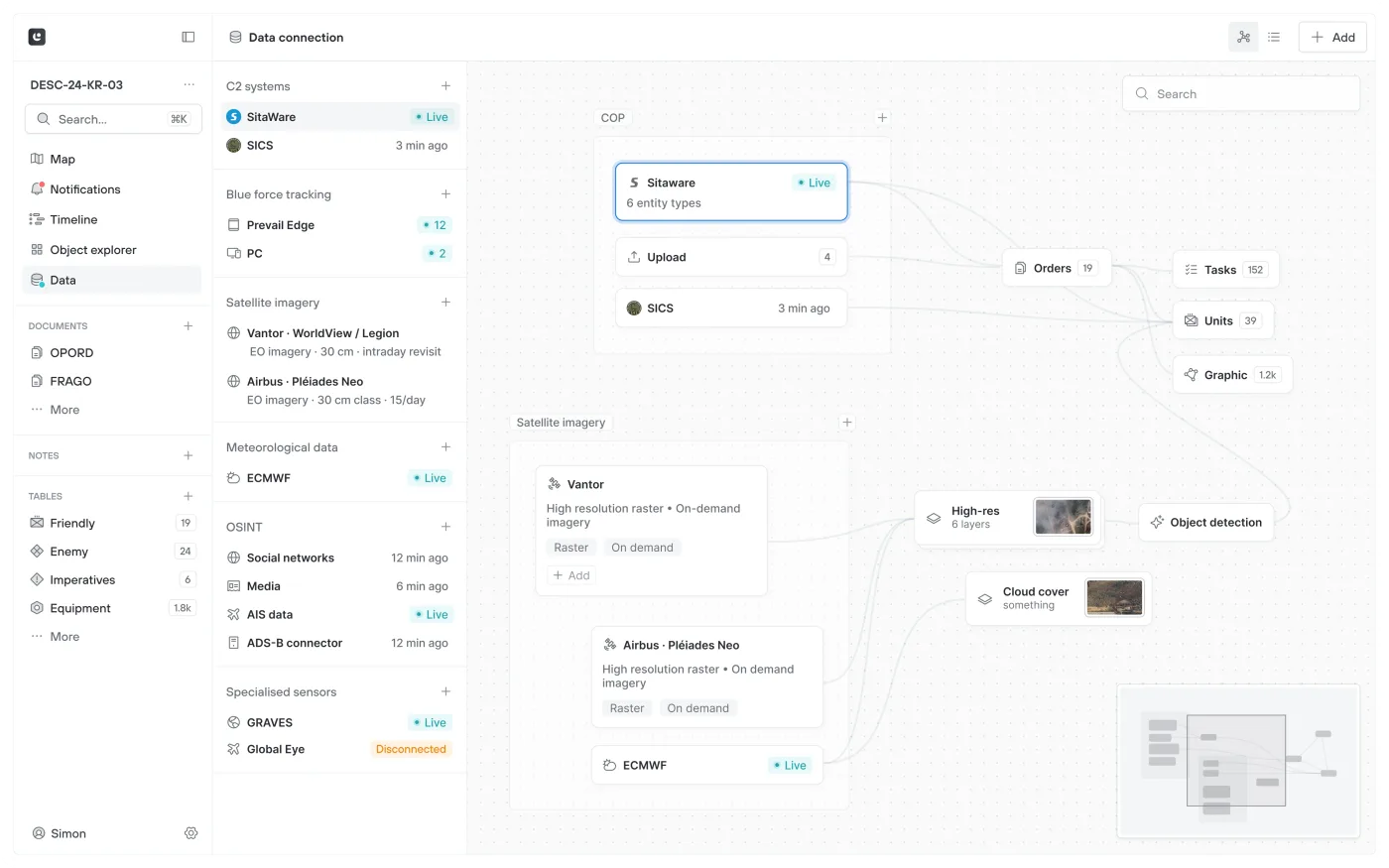Expand More under Documents
The image size is (1389, 868).
pyautogui.click(x=64, y=410)
